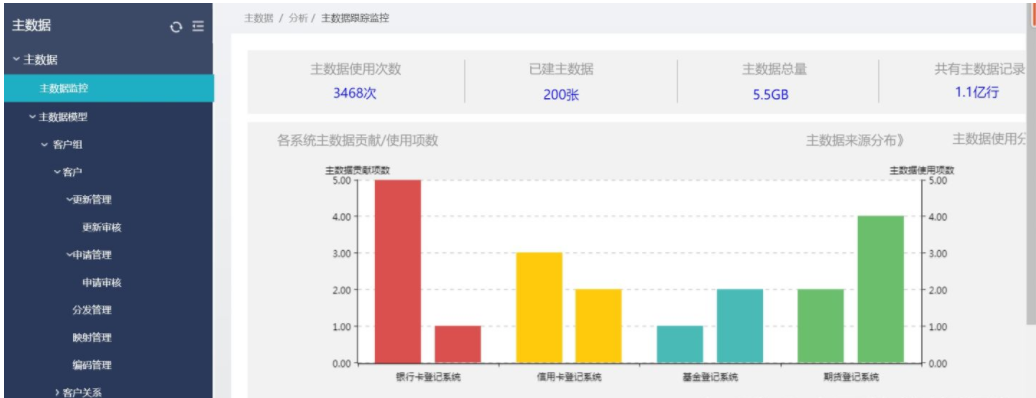This screenshot has height=398, width=1036.
Task: Click the tallest green bar for 期货登记系统
Action: (x=881, y=290)
